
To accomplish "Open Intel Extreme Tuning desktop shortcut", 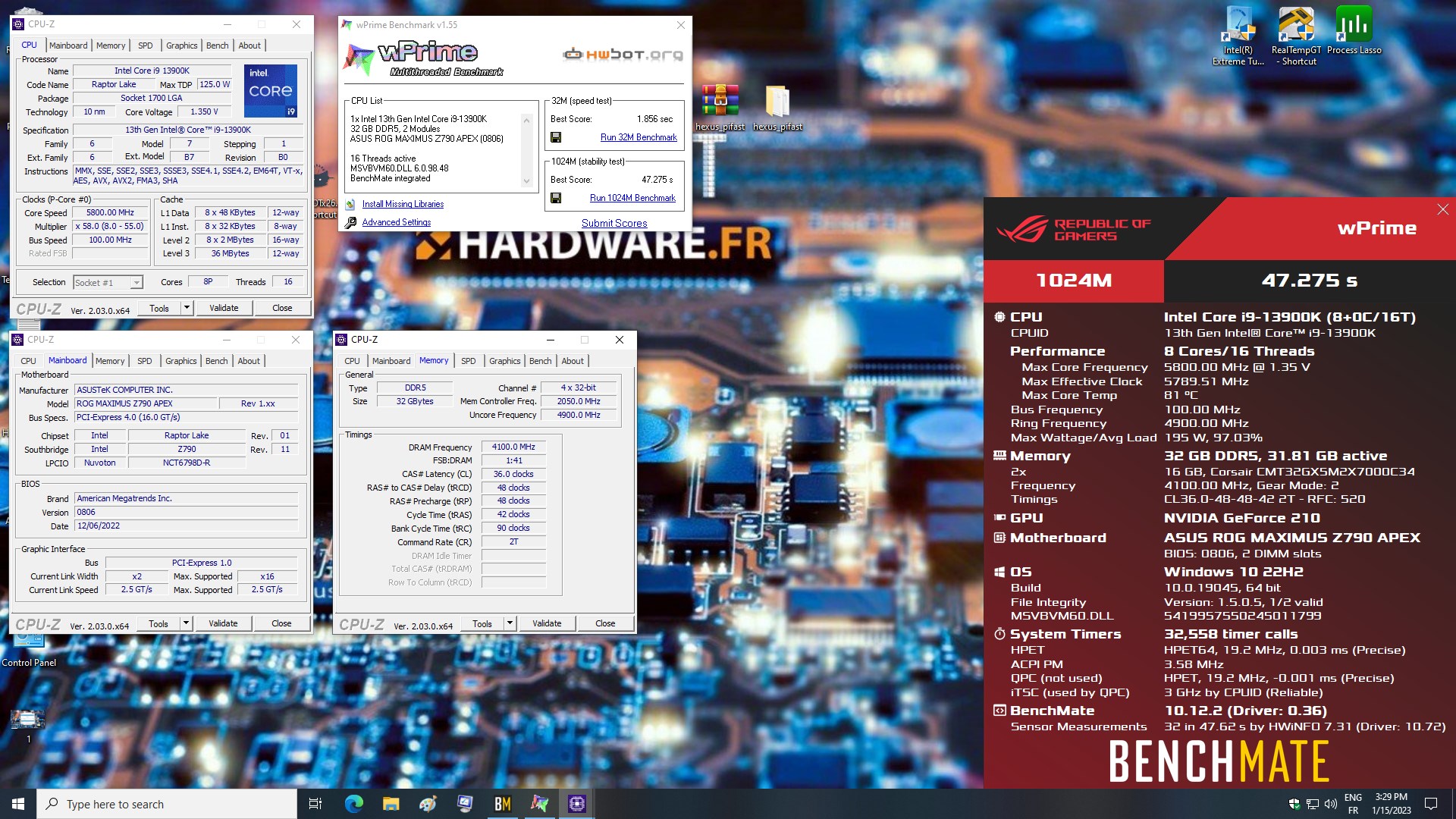I will (x=1238, y=36).
